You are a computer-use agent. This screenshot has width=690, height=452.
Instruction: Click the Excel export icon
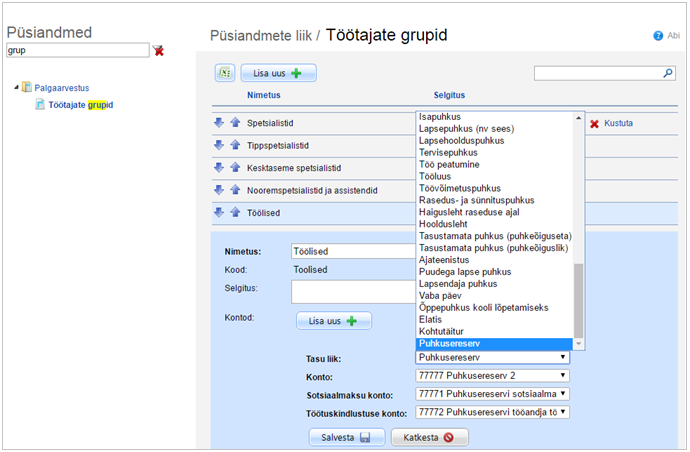(225, 73)
